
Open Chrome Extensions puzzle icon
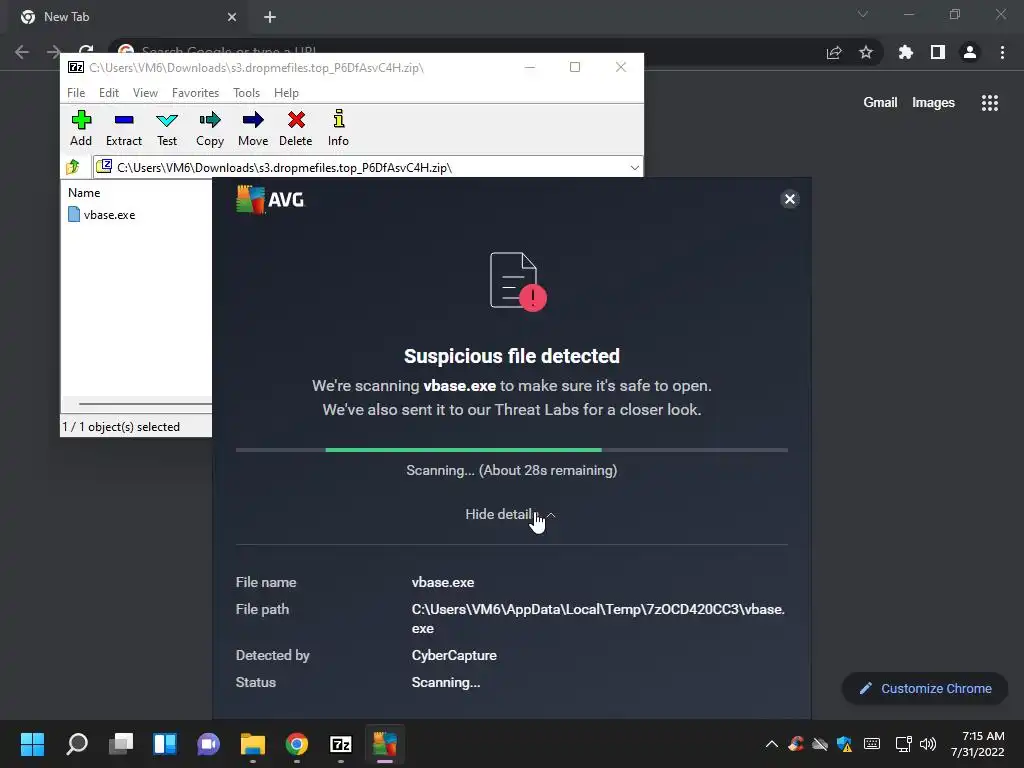[905, 52]
